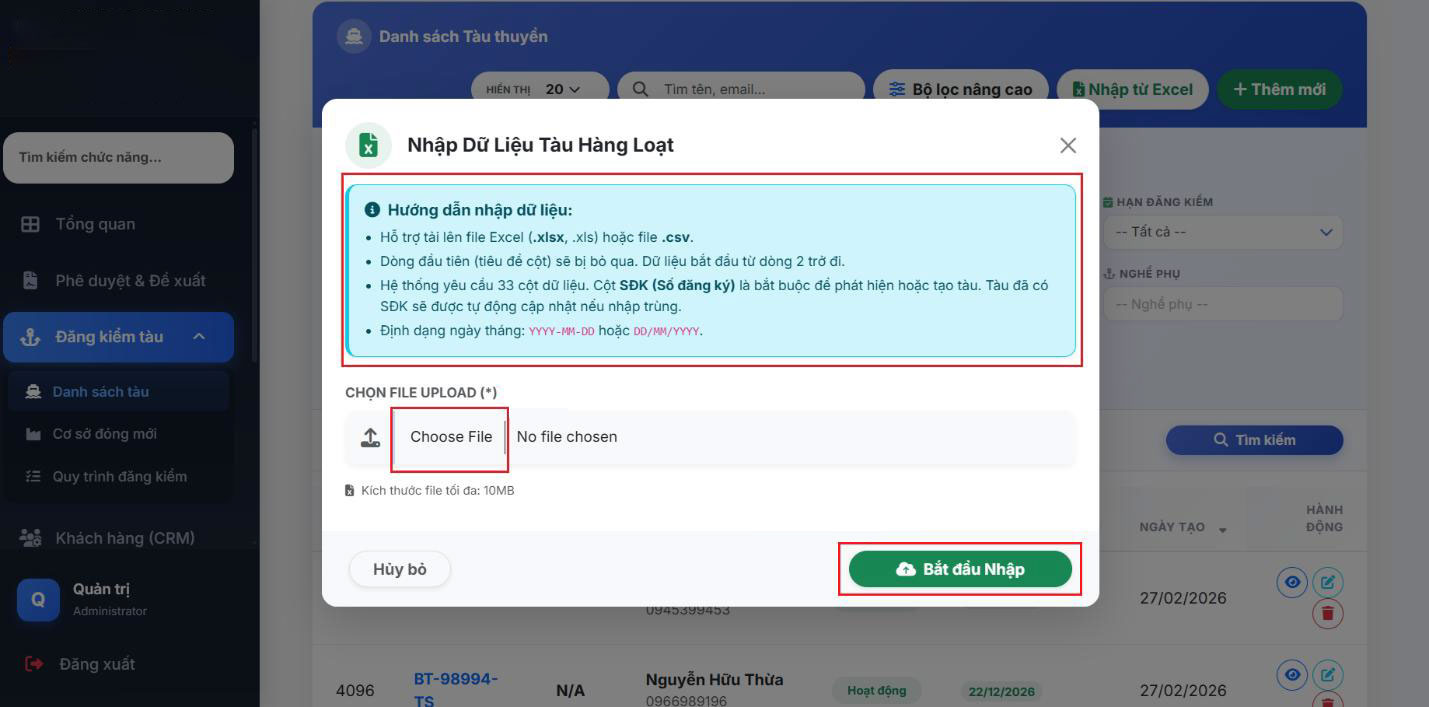Click the Tìm kiếm chức năng search box

[118, 157]
